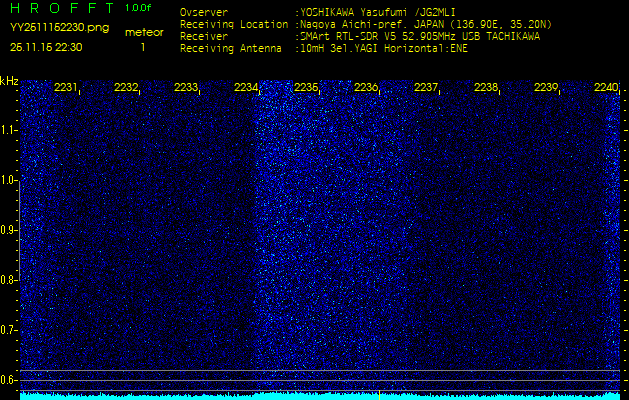Click the 2238 time axis label
The height and width of the screenshot is (400, 629).
click(486, 87)
